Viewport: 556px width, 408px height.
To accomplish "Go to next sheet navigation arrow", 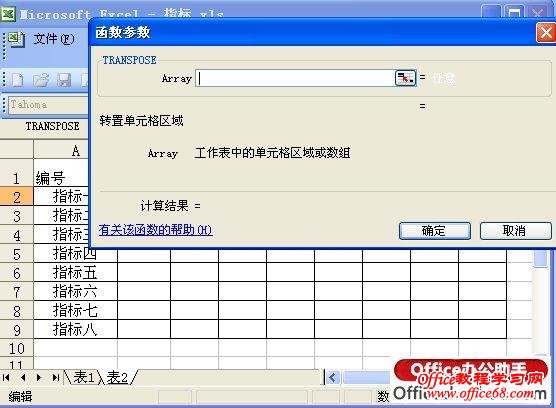I will coord(39,378).
